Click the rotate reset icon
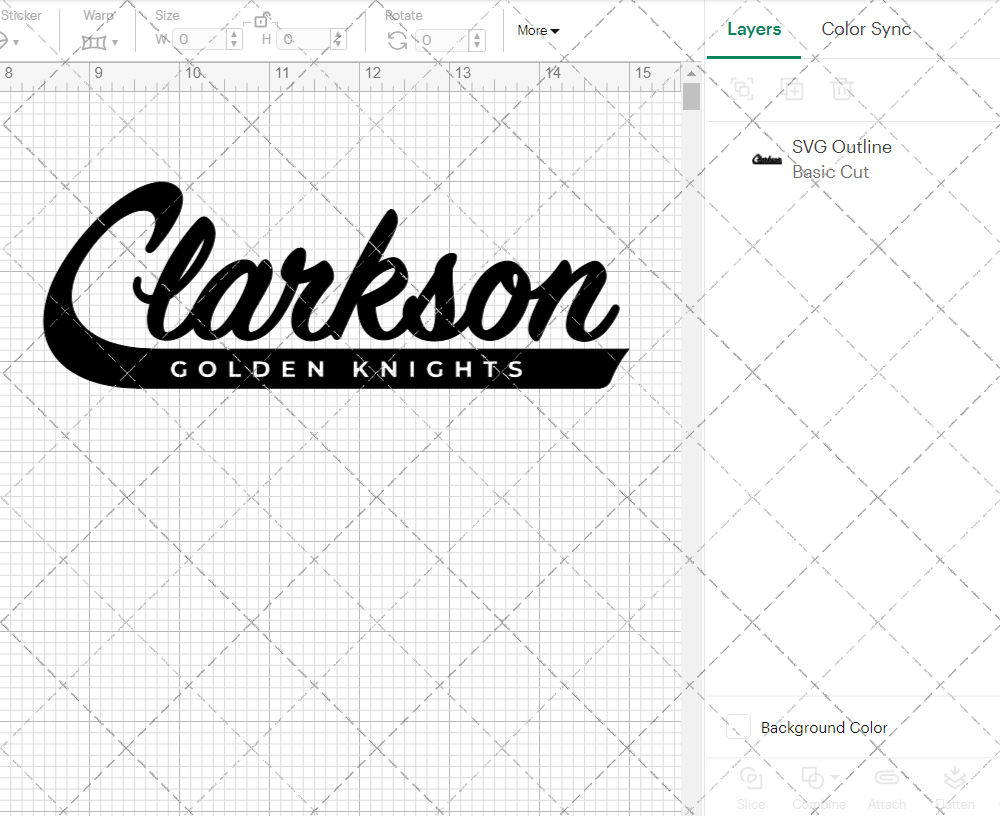This screenshot has height=816, width=1000. tap(397, 39)
